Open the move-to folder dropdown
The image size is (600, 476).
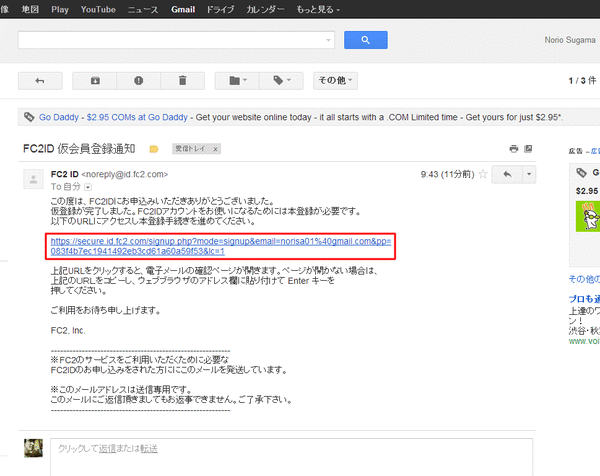237,81
